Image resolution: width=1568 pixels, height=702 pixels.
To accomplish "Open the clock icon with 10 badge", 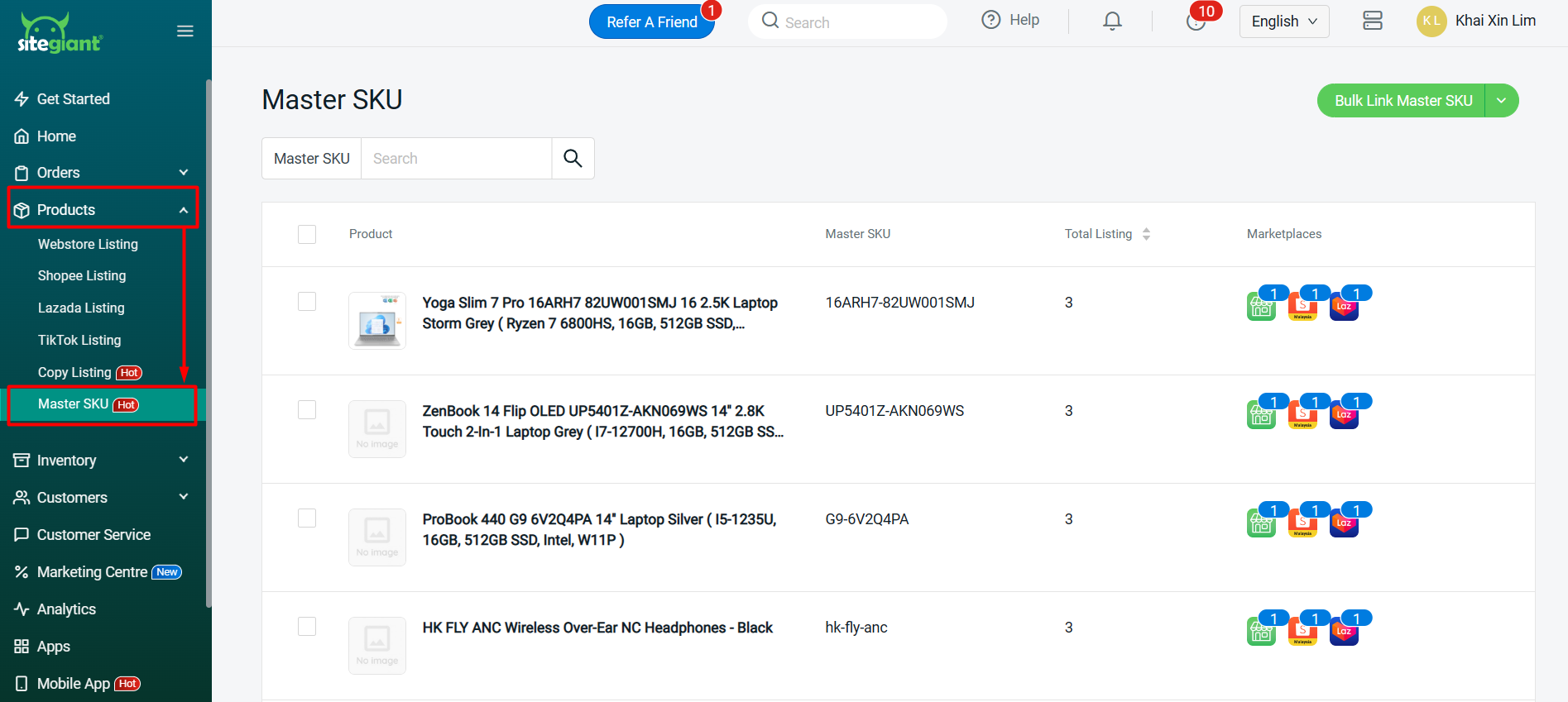I will coord(1196,21).
